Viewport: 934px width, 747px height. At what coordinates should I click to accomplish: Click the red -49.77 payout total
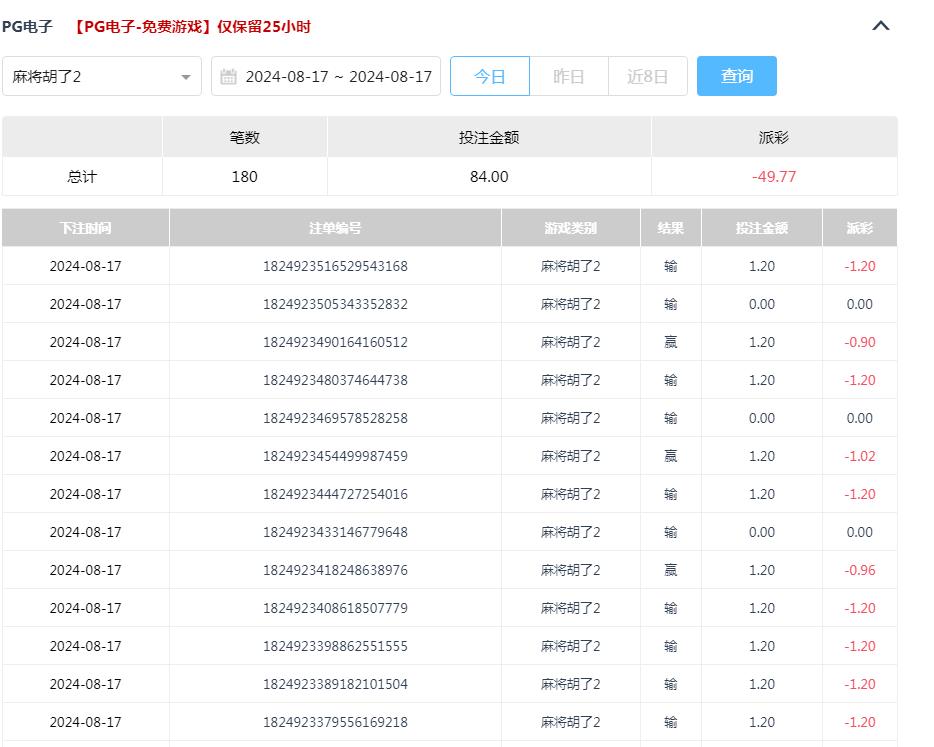click(x=774, y=176)
